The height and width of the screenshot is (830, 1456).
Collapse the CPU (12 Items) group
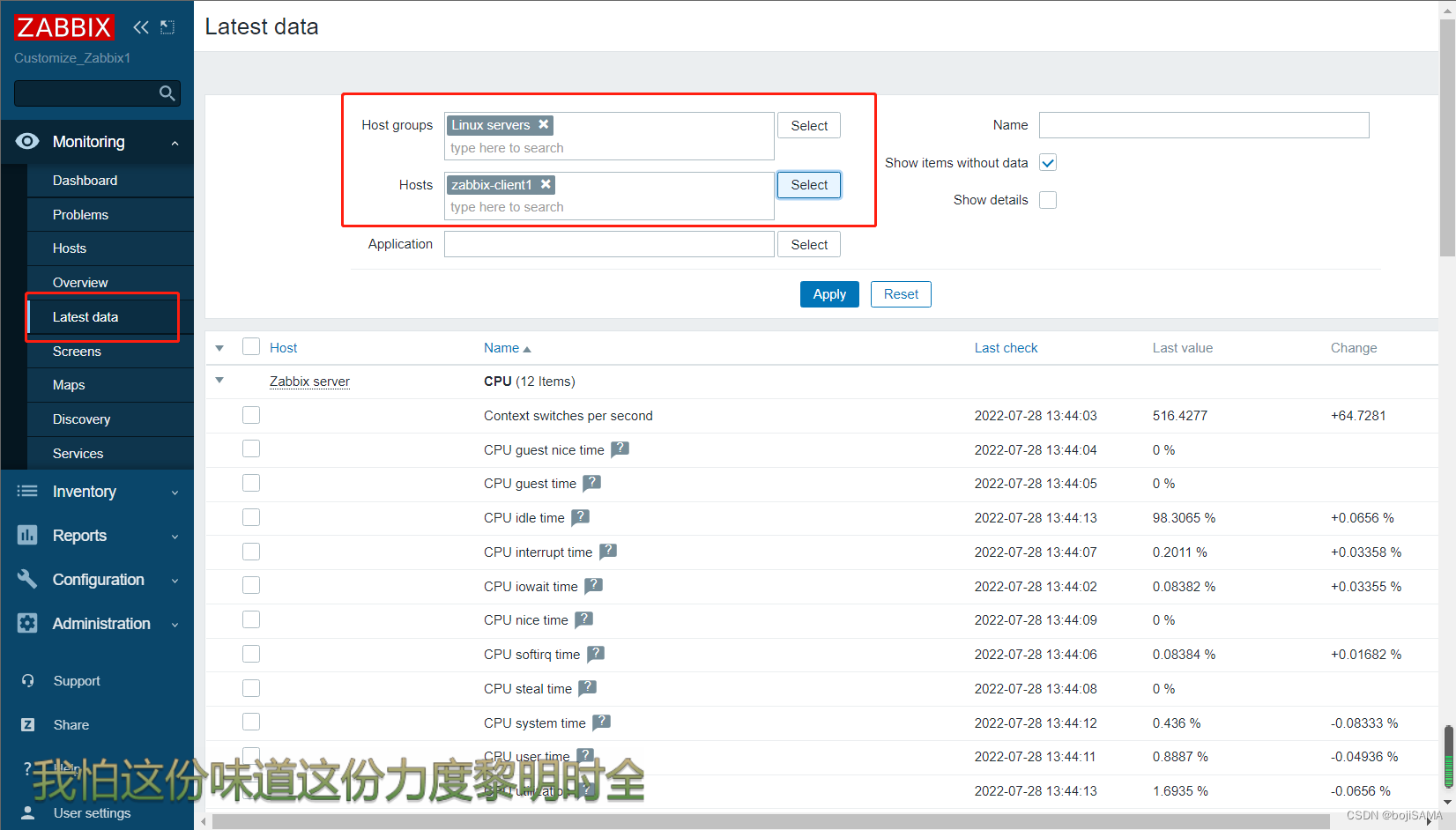(x=219, y=381)
